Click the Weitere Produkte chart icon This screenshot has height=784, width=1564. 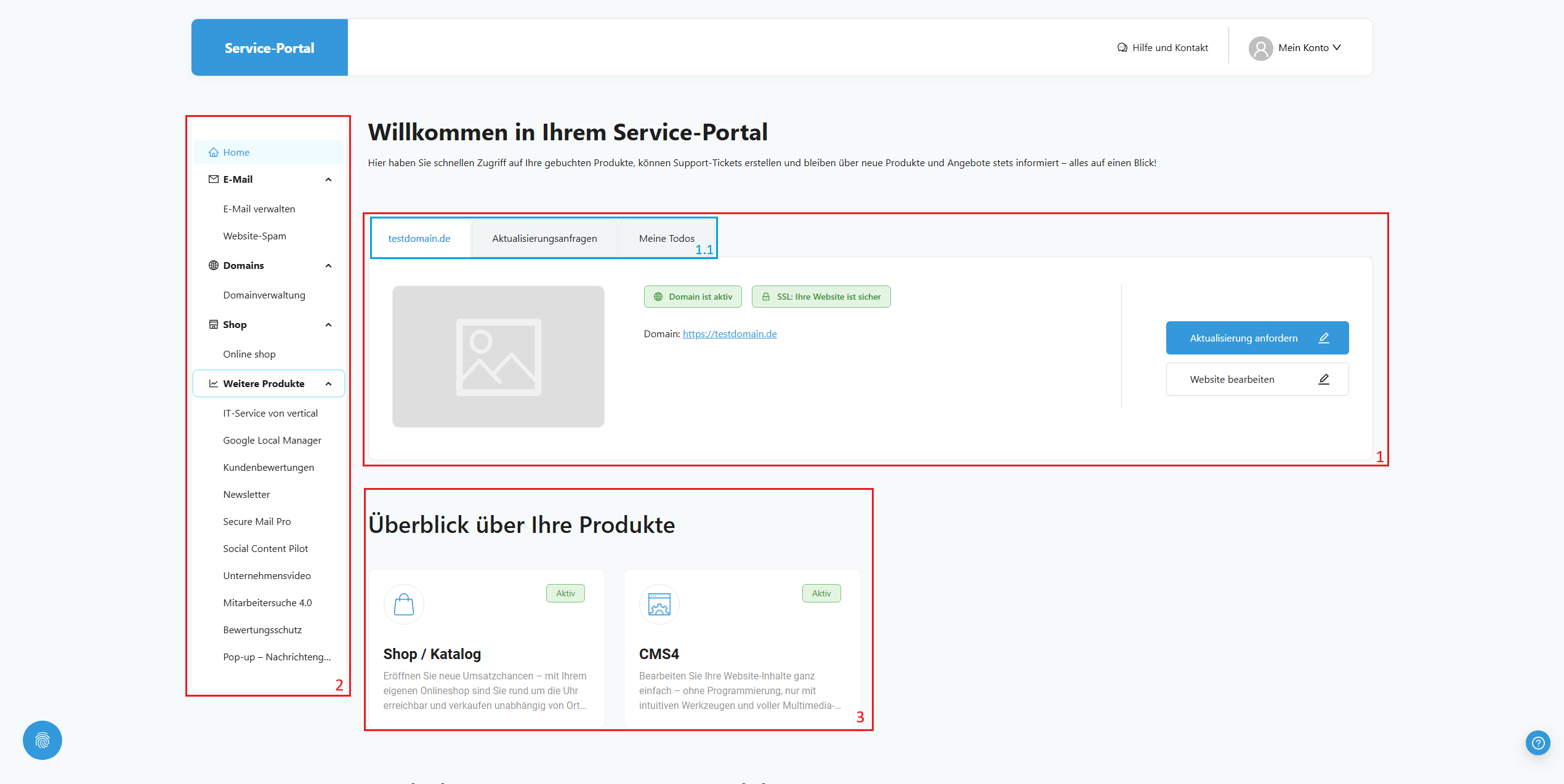pos(212,383)
